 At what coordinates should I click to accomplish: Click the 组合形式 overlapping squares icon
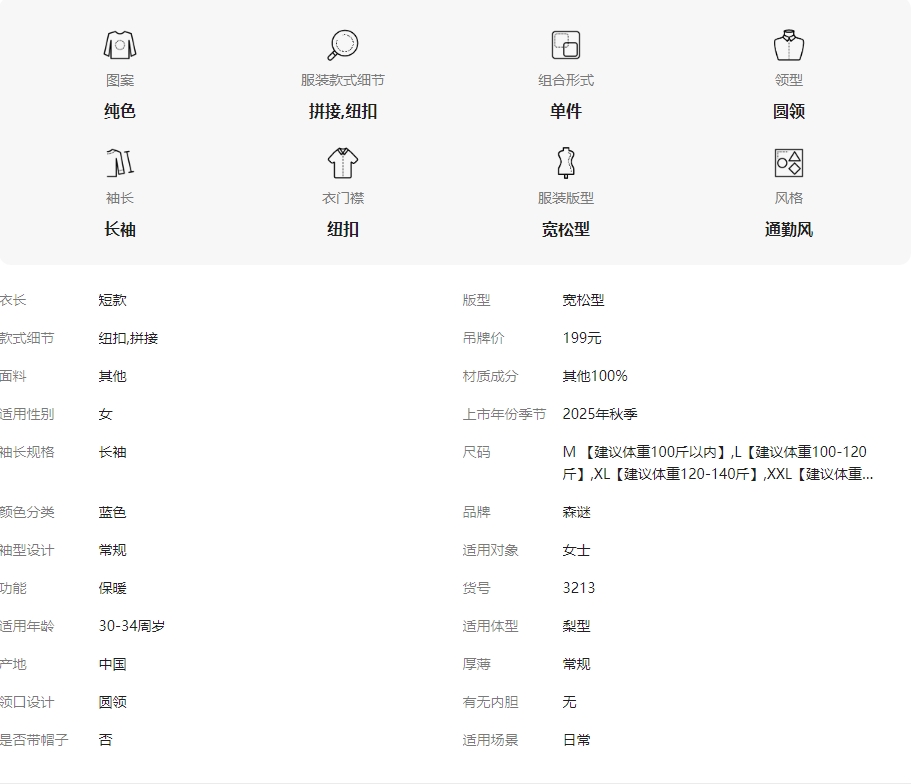click(566, 45)
